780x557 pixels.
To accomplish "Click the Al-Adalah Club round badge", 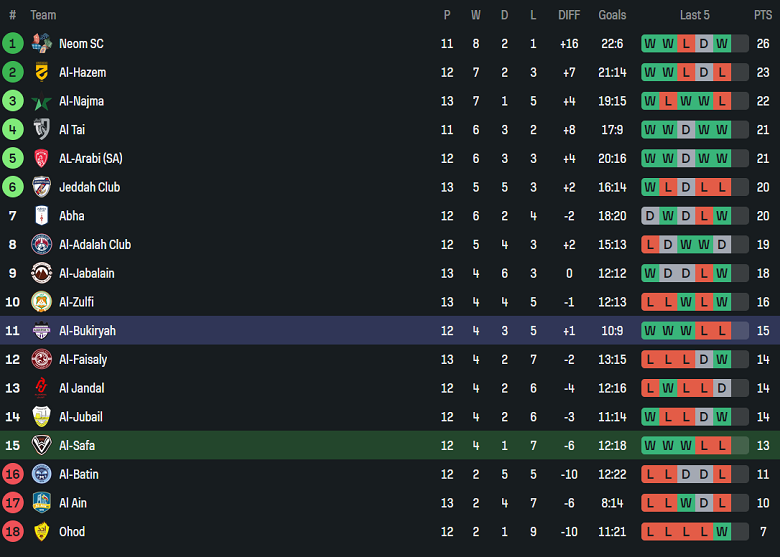I will [x=41, y=244].
